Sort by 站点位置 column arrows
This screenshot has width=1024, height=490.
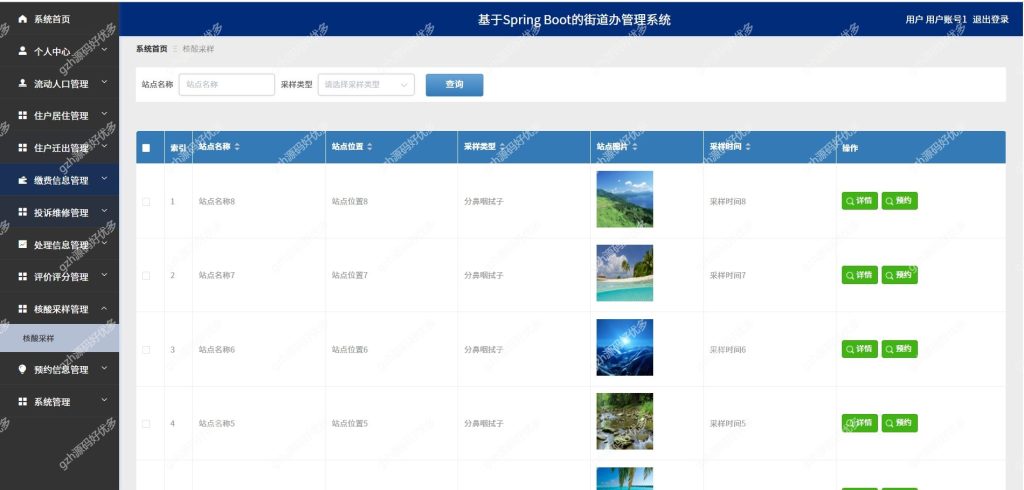[x=370, y=147]
